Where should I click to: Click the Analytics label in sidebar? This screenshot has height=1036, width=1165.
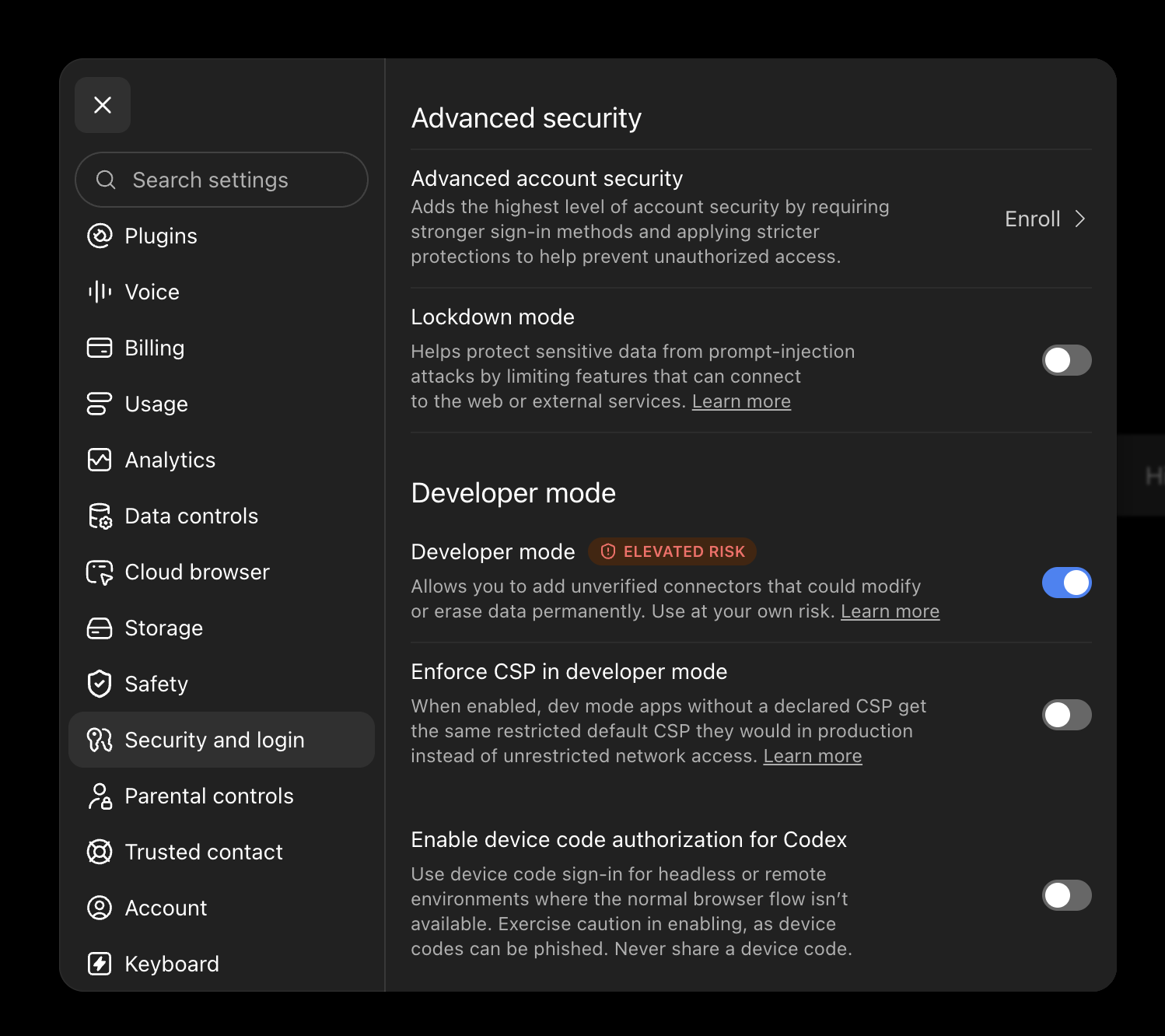click(170, 460)
